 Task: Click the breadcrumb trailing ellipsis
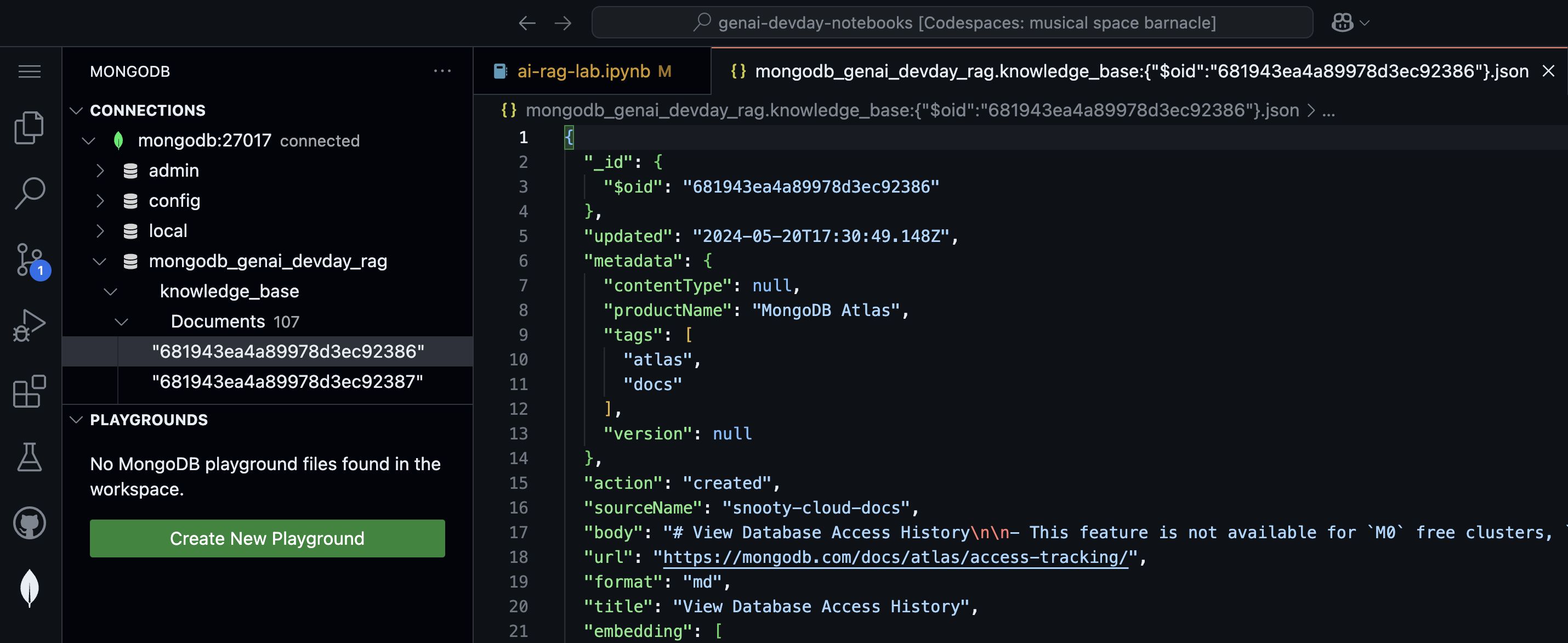1329,111
